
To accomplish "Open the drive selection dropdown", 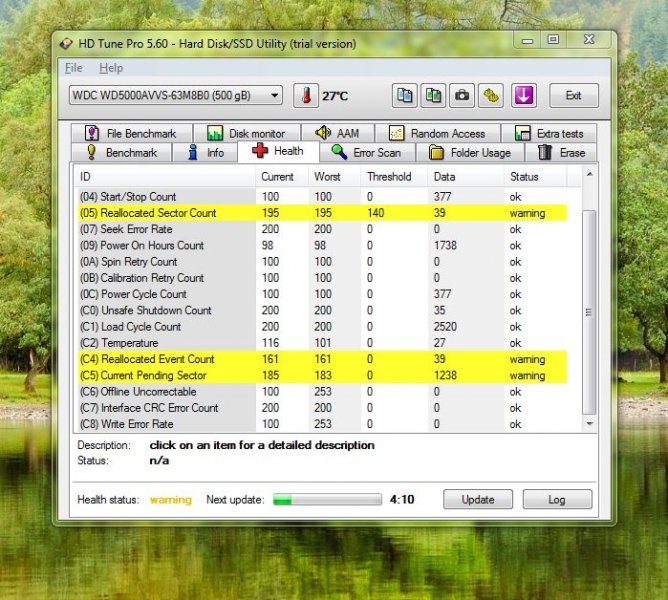I will 176,95.
